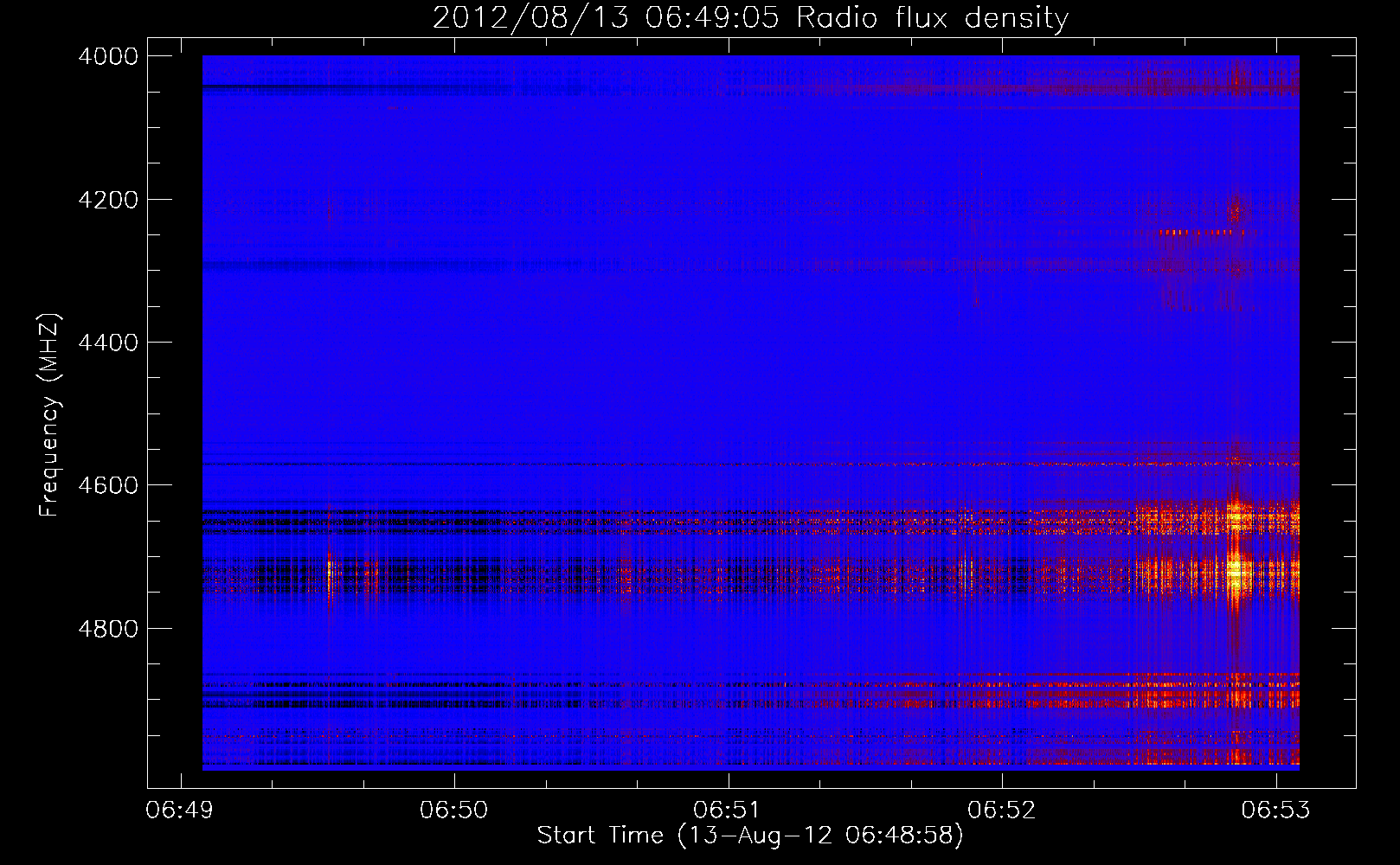Select the 4400 frequency tick label
Screen dimensions: 1400x865
(x=108, y=343)
